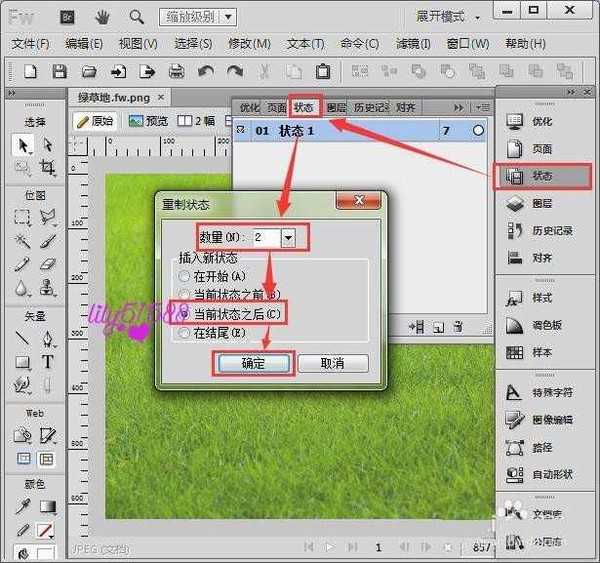Open the 展开模式 workspace dropdown
The image size is (600, 563).
click(x=448, y=17)
